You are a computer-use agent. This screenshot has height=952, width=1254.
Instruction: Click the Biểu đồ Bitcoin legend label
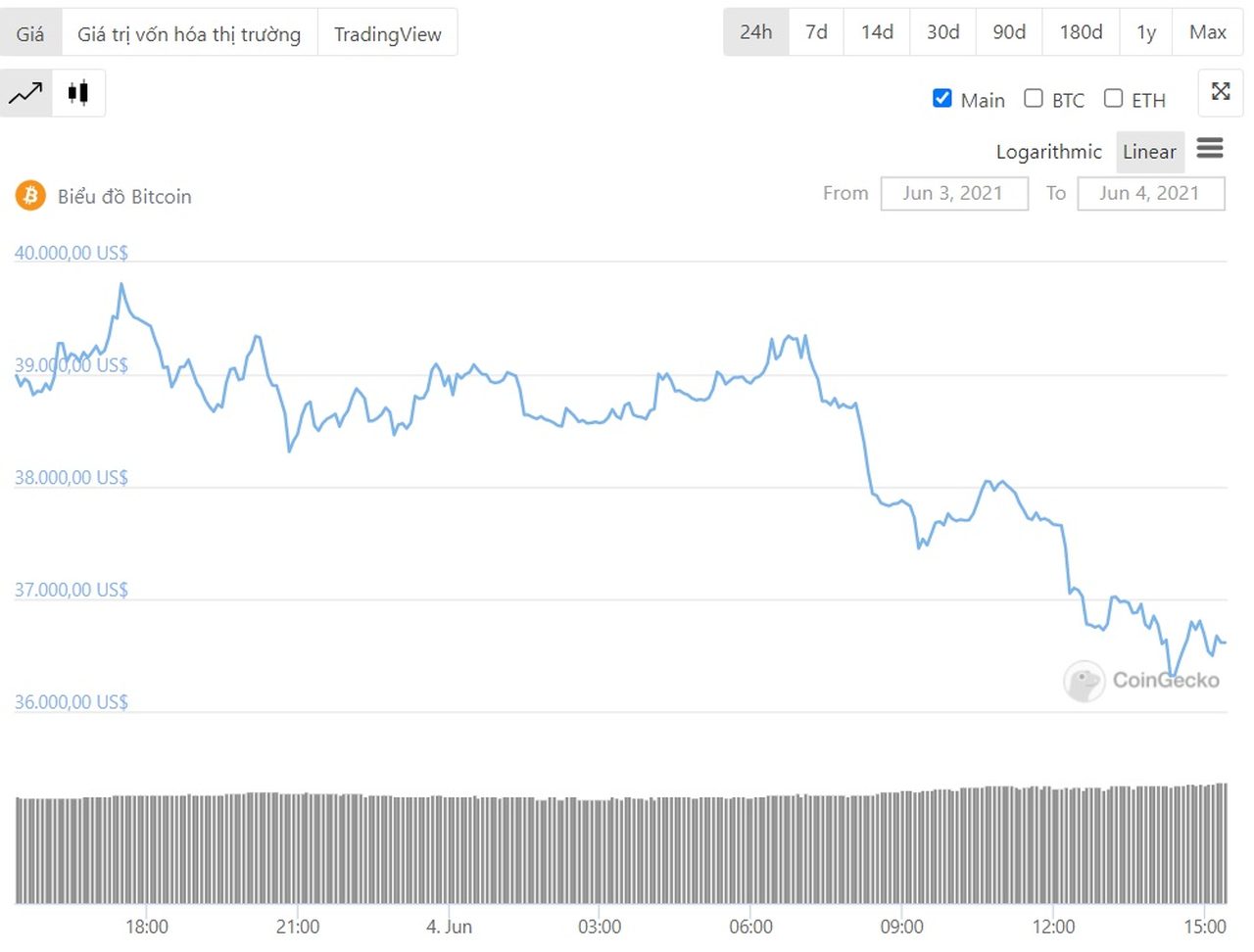click(x=124, y=197)
